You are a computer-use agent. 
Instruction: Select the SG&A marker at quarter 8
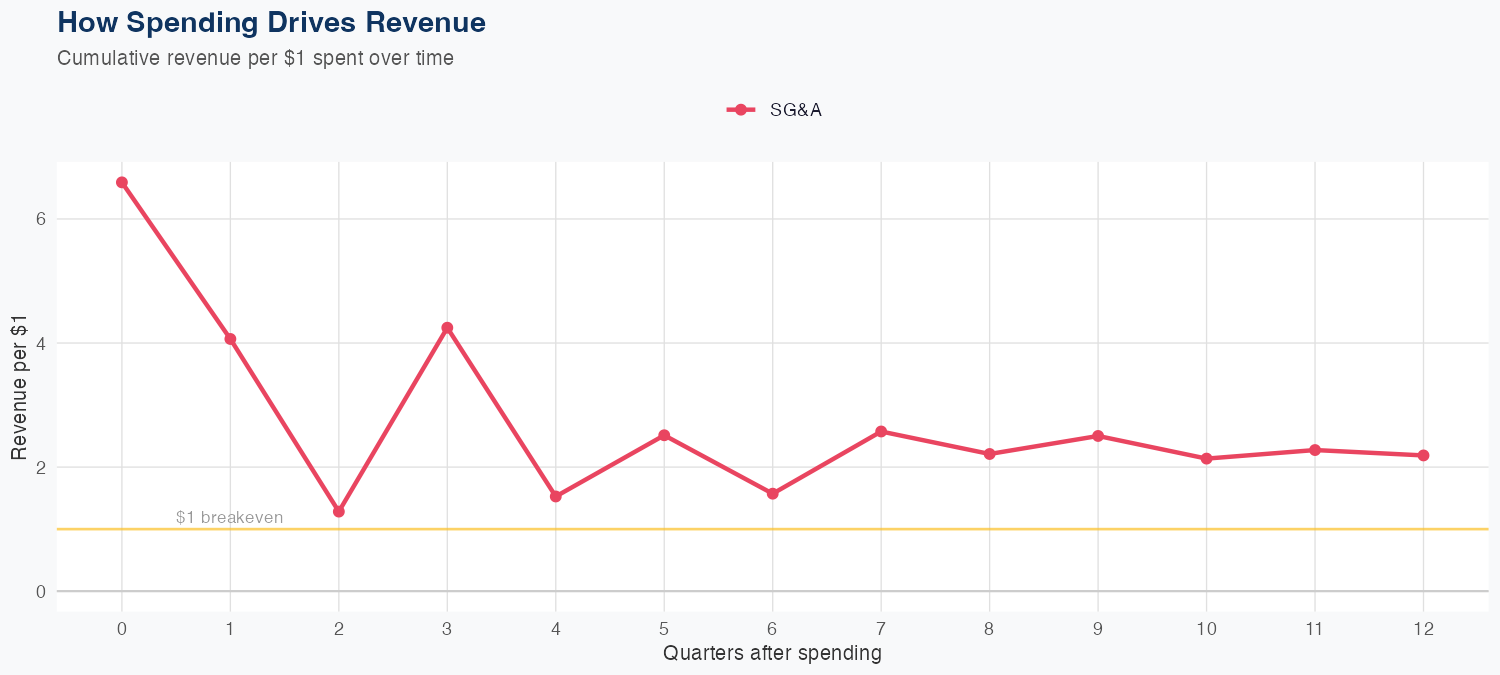990,454
